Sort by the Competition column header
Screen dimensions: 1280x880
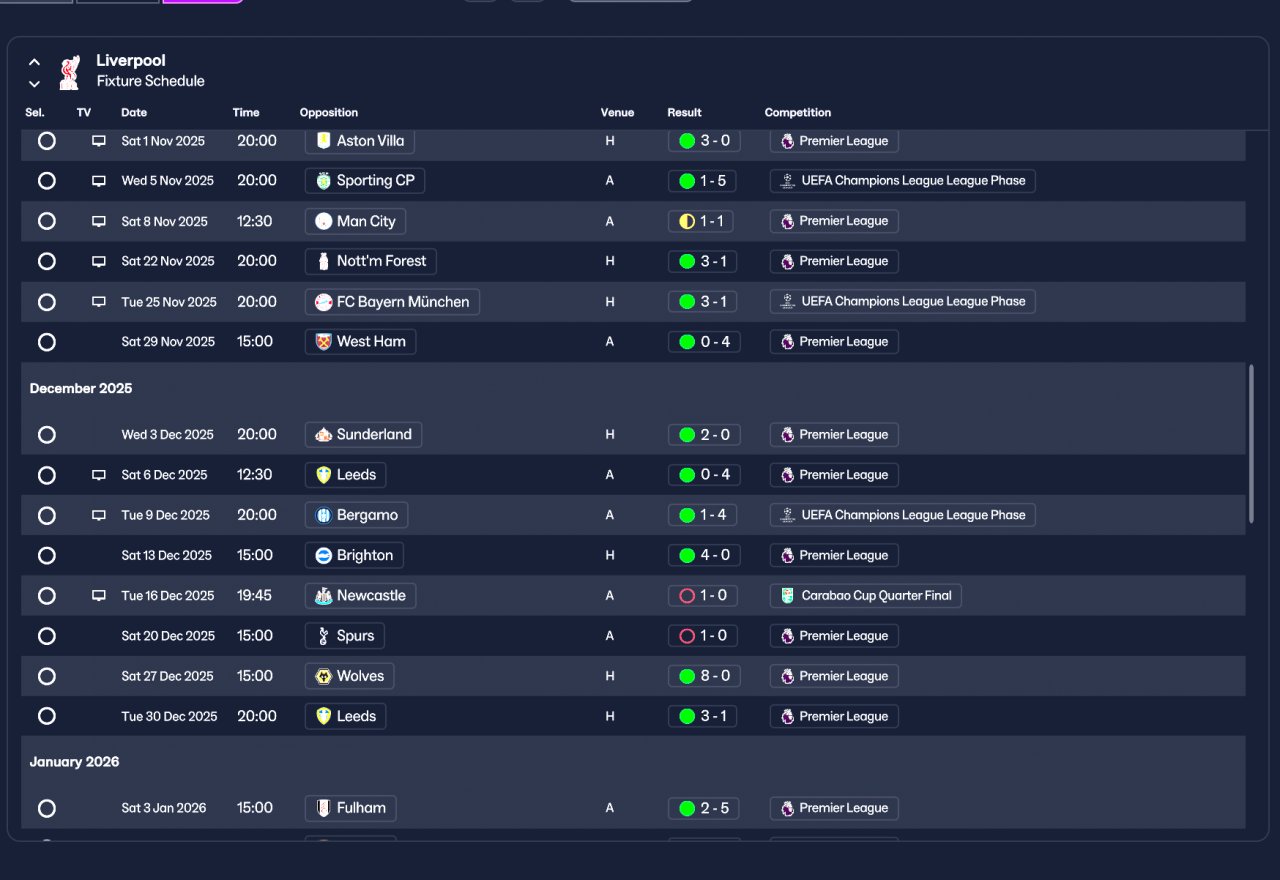[798, 112]
